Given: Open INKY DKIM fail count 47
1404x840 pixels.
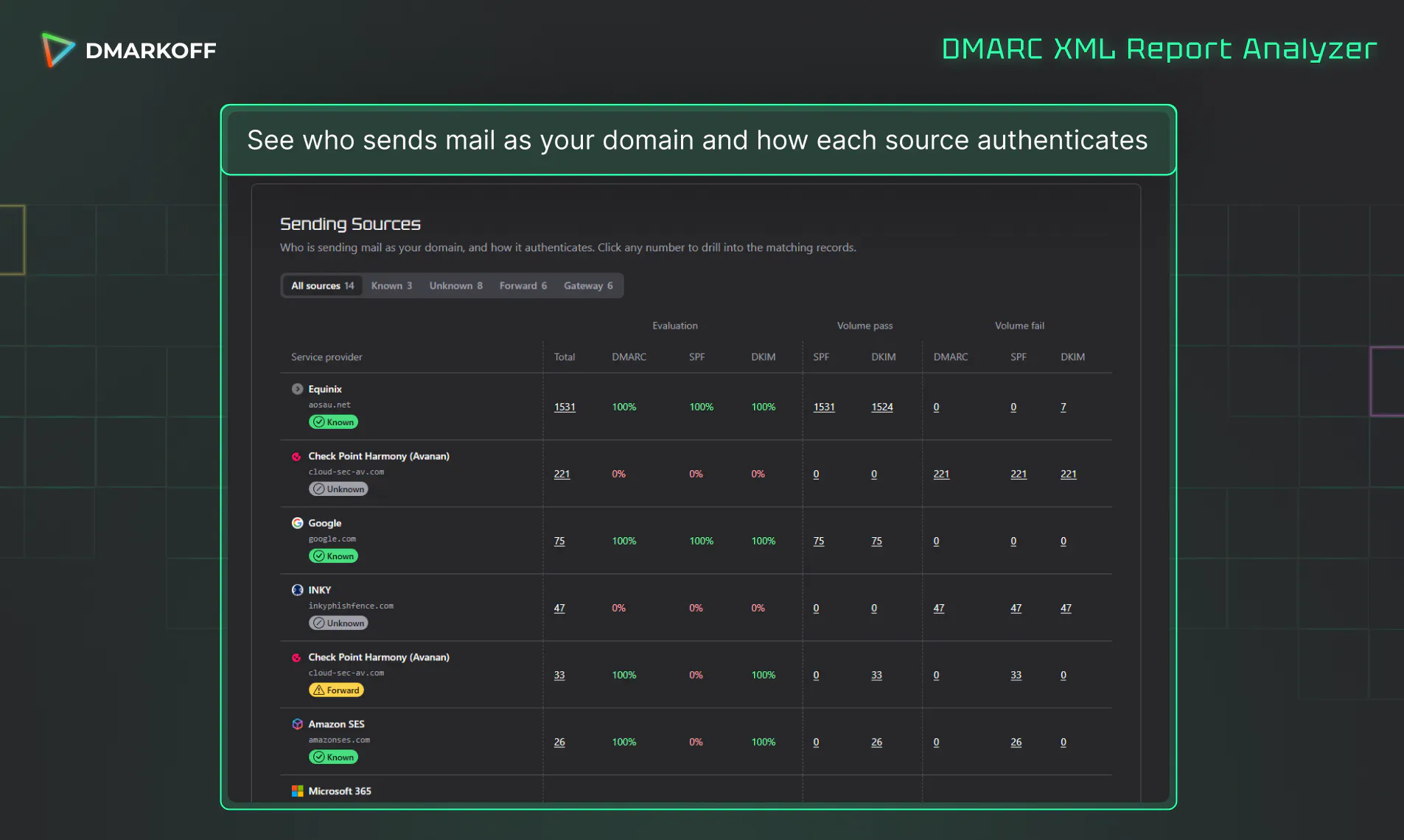Looking at the screenshot, I should click(x=1066, y=609).
